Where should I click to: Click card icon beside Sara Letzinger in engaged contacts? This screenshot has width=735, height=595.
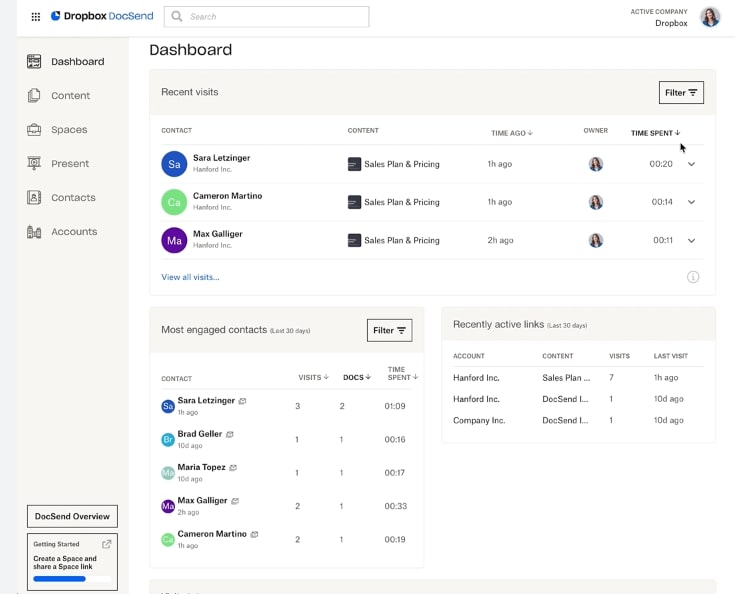point(242,401)
